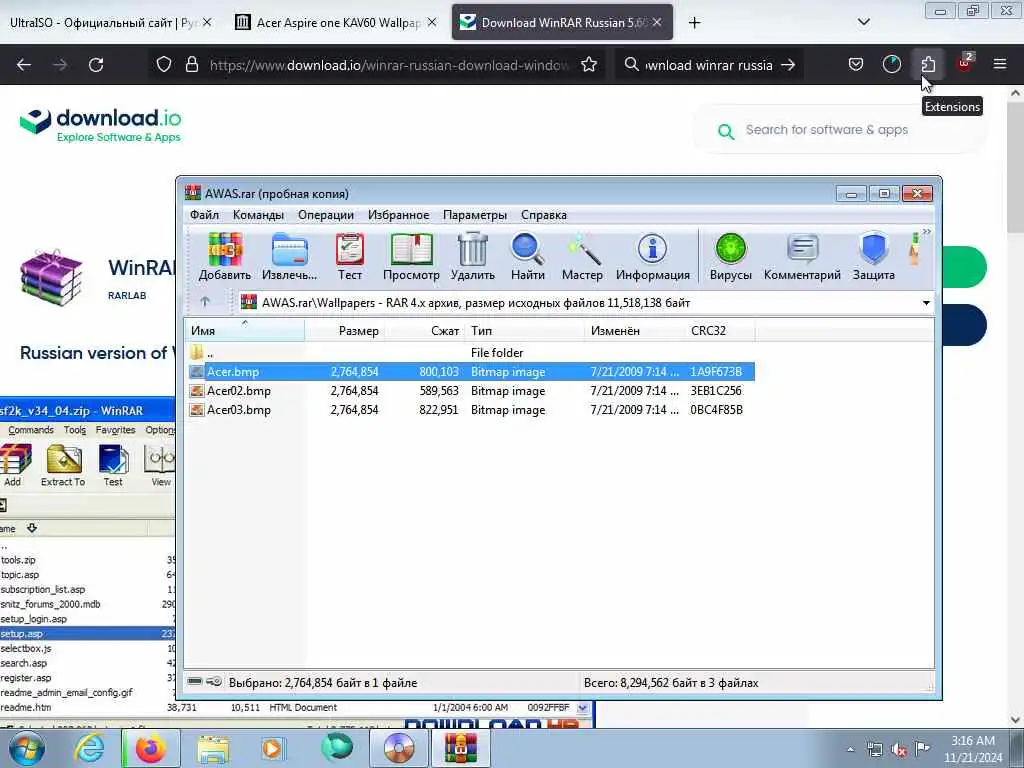Click the muted volume tray icon

(x=899, y=750)
